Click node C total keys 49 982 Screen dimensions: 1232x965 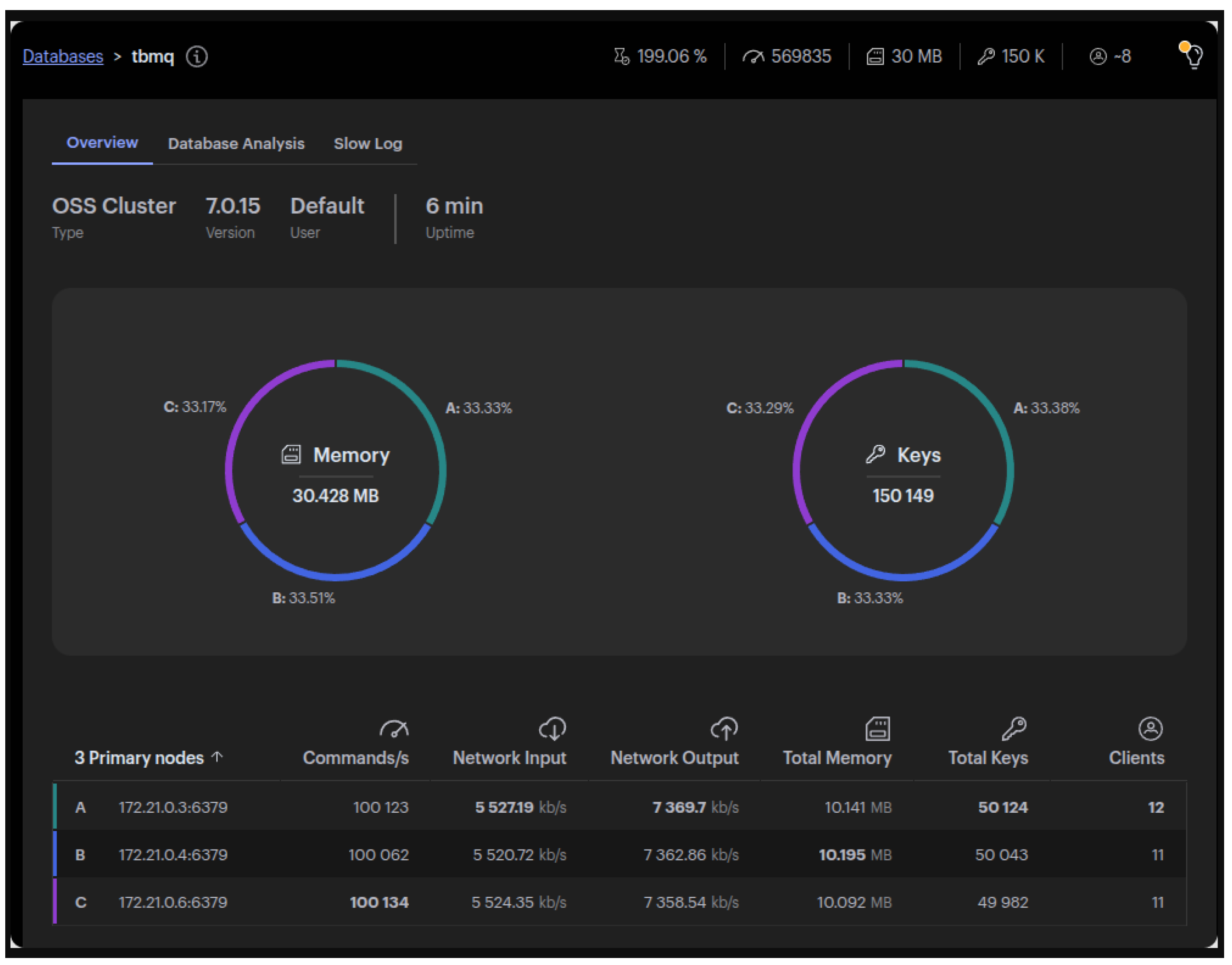click(1003, 902)
